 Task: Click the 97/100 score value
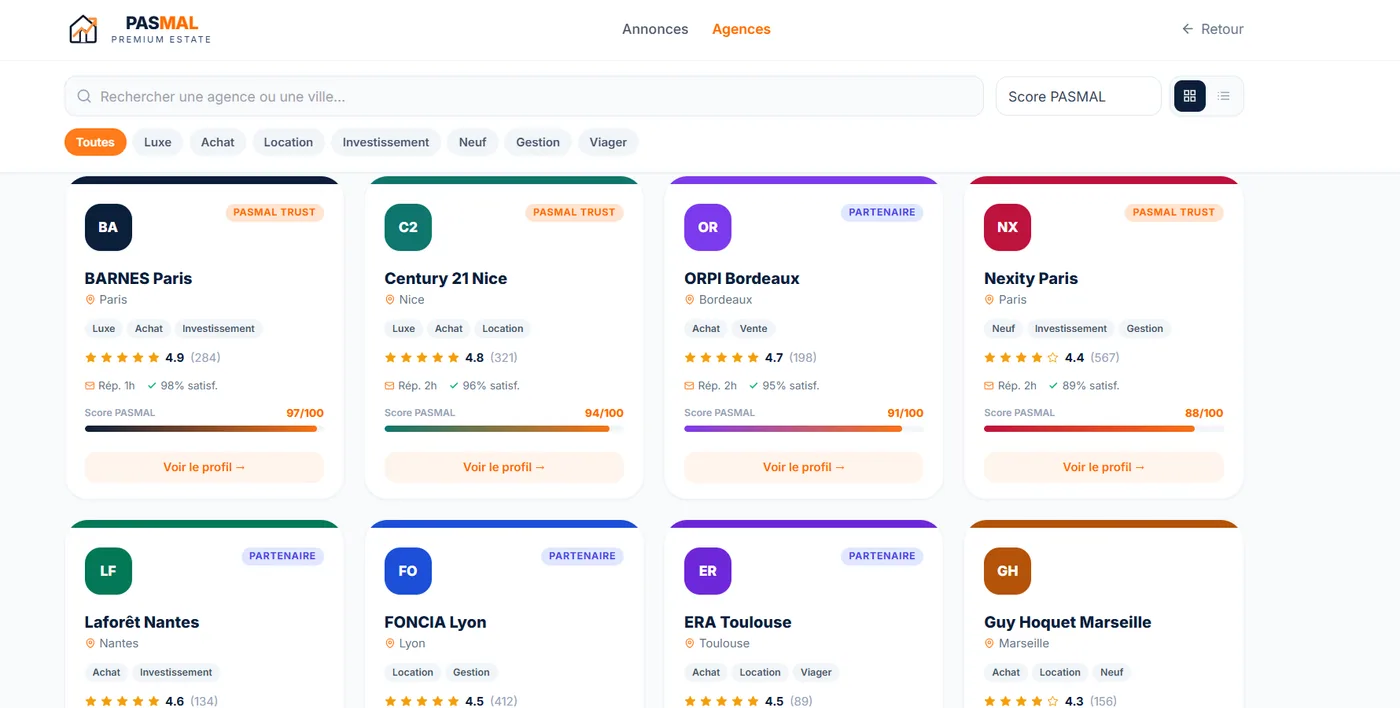(x=305, y=413)
